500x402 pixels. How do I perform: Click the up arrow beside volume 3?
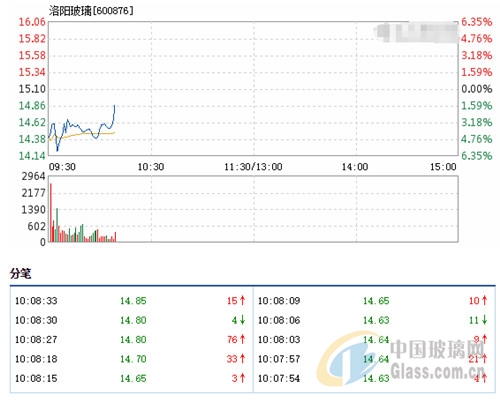click(242, 378)
